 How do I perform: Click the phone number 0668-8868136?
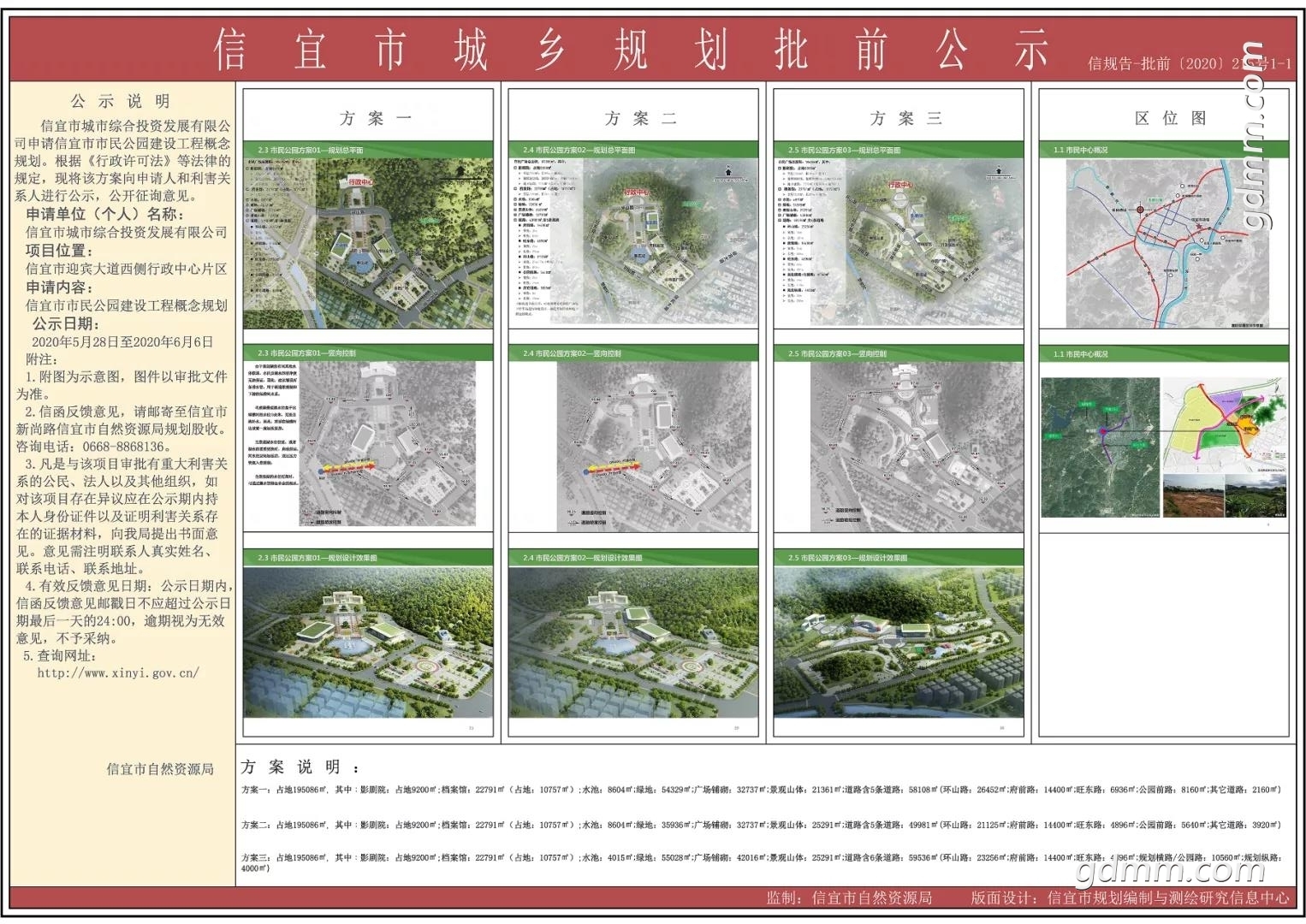click(124, 447)
